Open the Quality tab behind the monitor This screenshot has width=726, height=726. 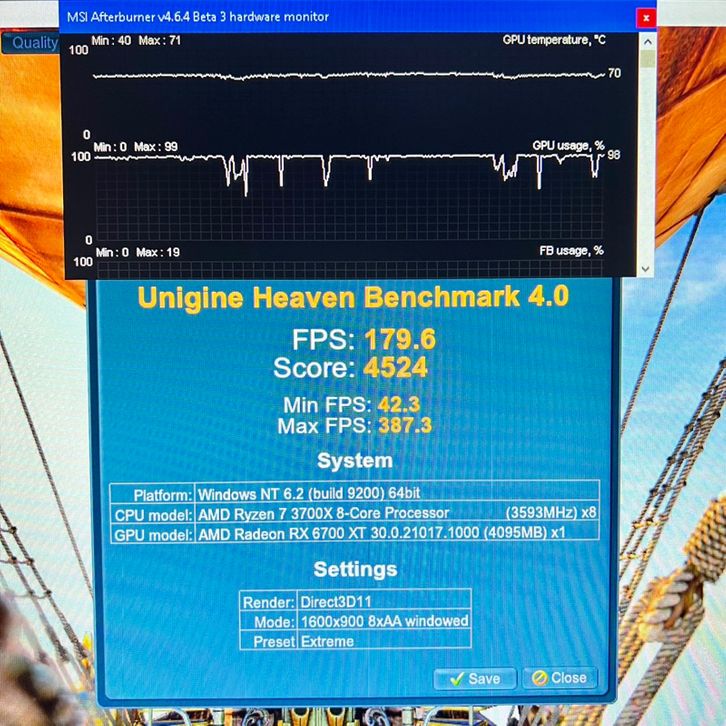click(34, 43)
